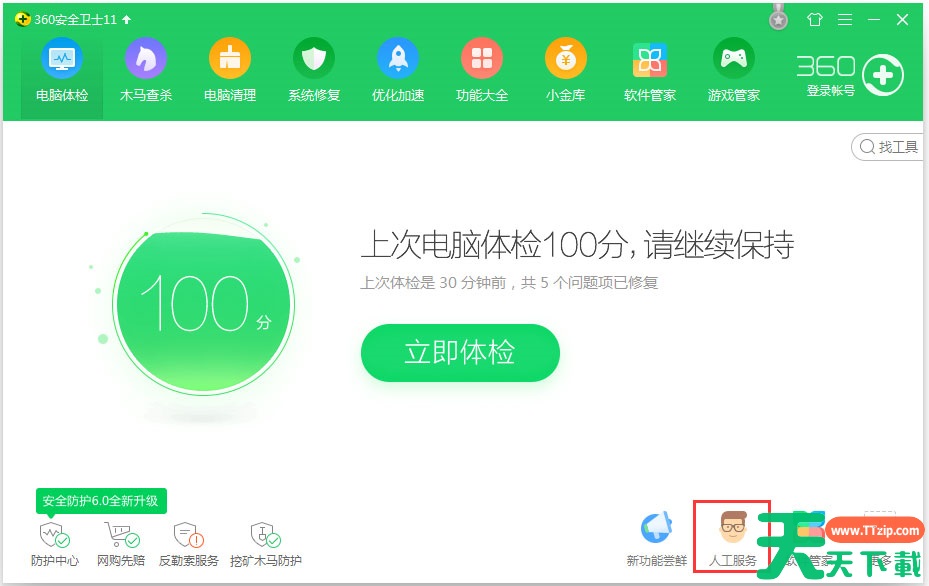Open 软件管家 software manager
The height and width of the screenshot is (586, 929).
click(x=650, y=71)
